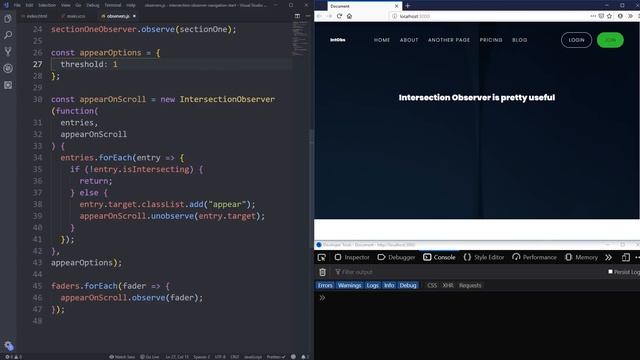Screen dimensions: 640x360
Task: Open the Extensions view in VS Code activity bar
Action: point(8,85)
